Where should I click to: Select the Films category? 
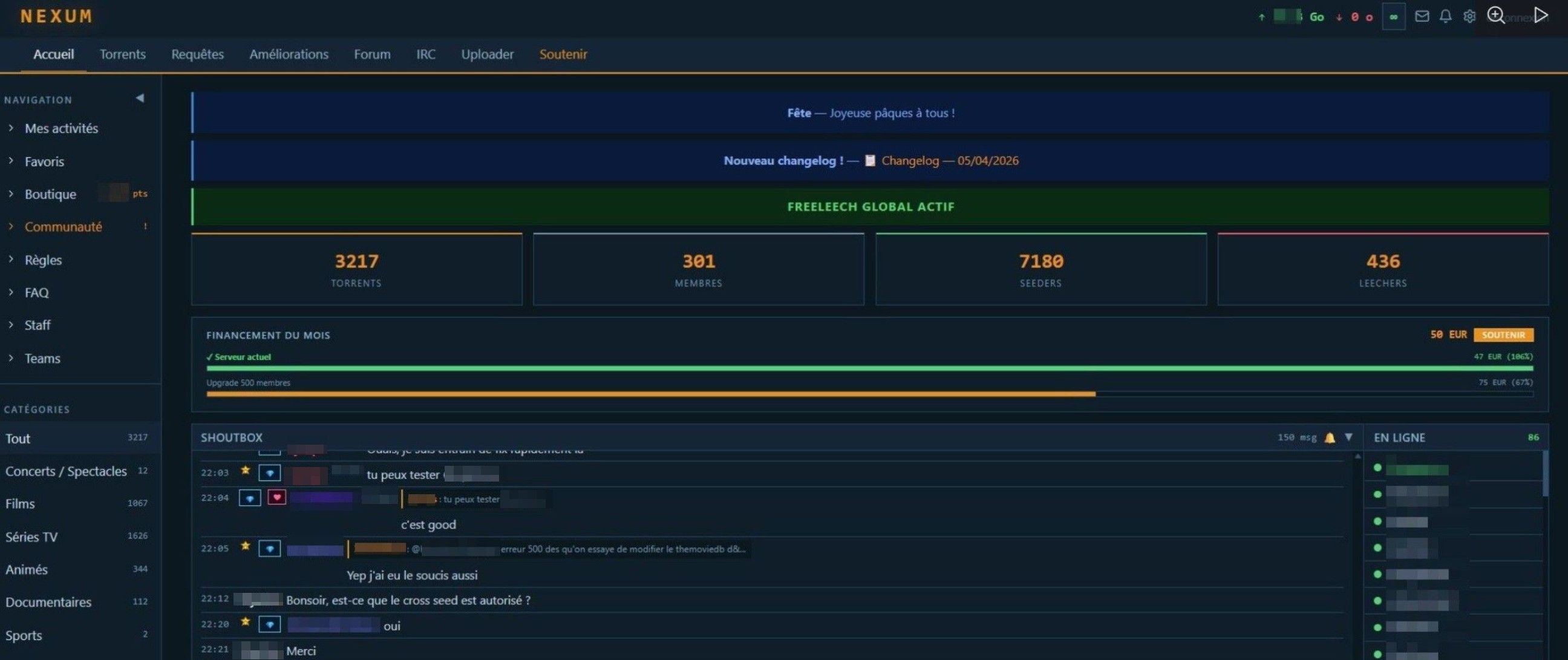click(20, 503)
